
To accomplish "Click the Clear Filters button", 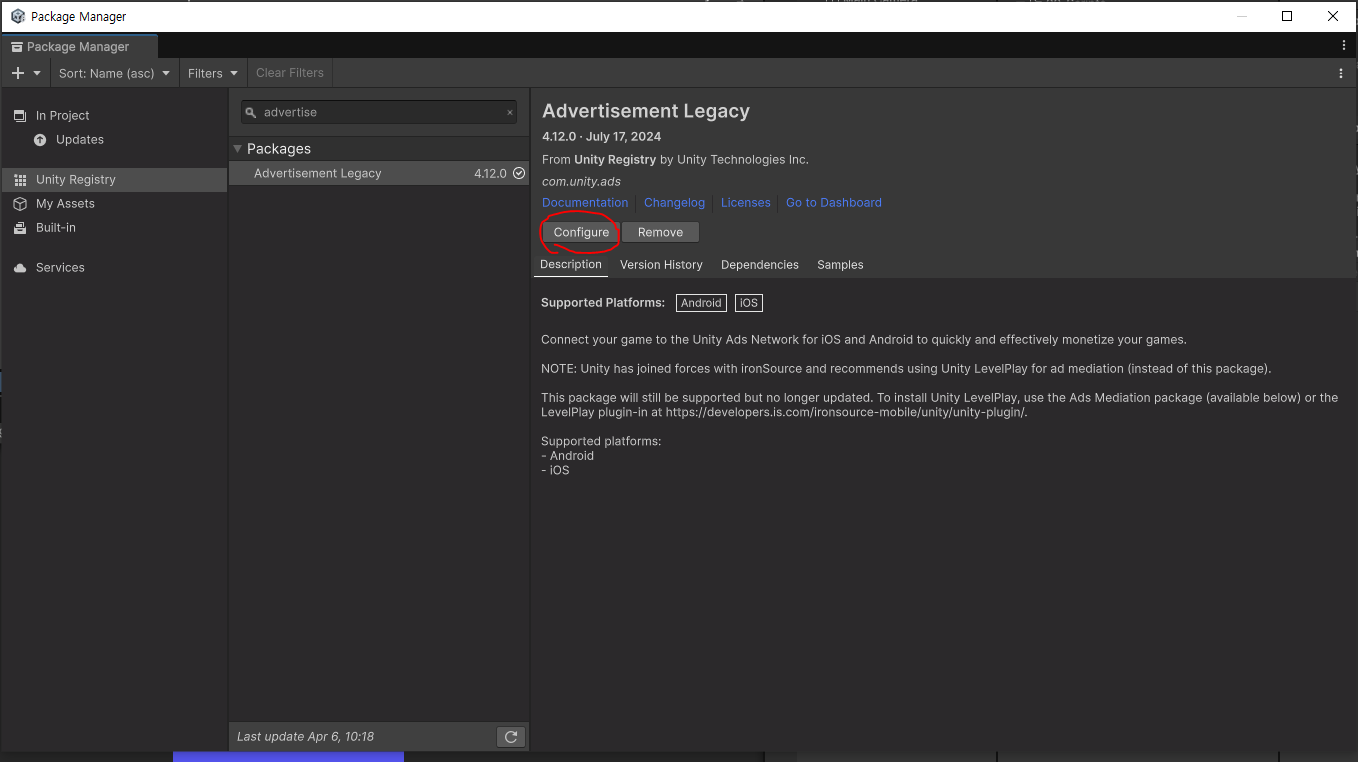I will click(x=290, y=73).
